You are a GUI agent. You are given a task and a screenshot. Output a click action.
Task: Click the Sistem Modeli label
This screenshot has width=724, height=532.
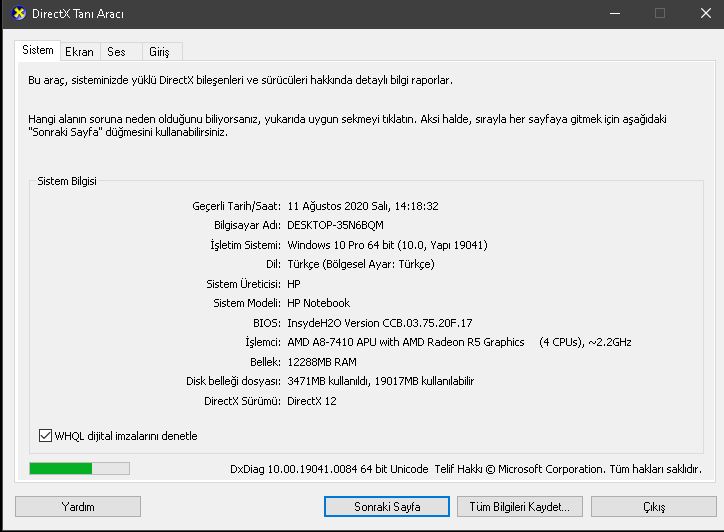[247, 303]
